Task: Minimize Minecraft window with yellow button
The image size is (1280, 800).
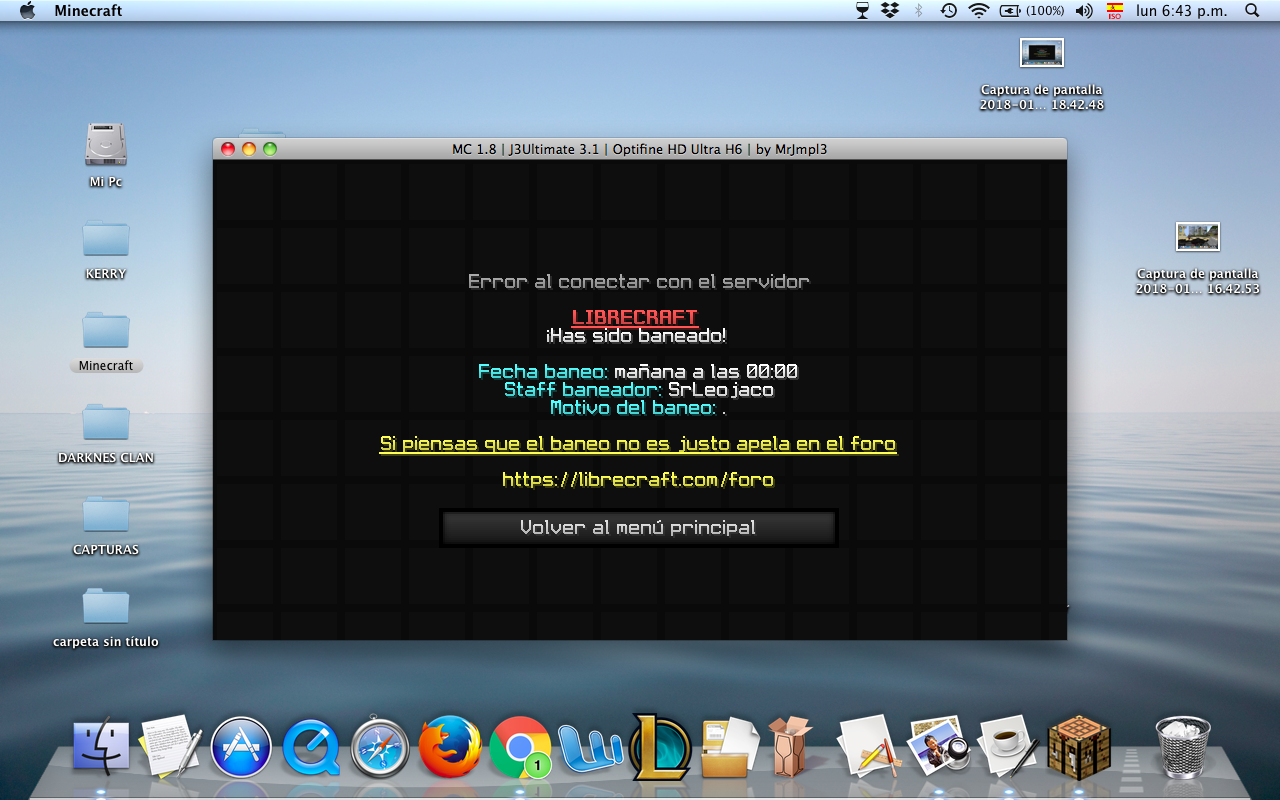Action: [249, 149]
